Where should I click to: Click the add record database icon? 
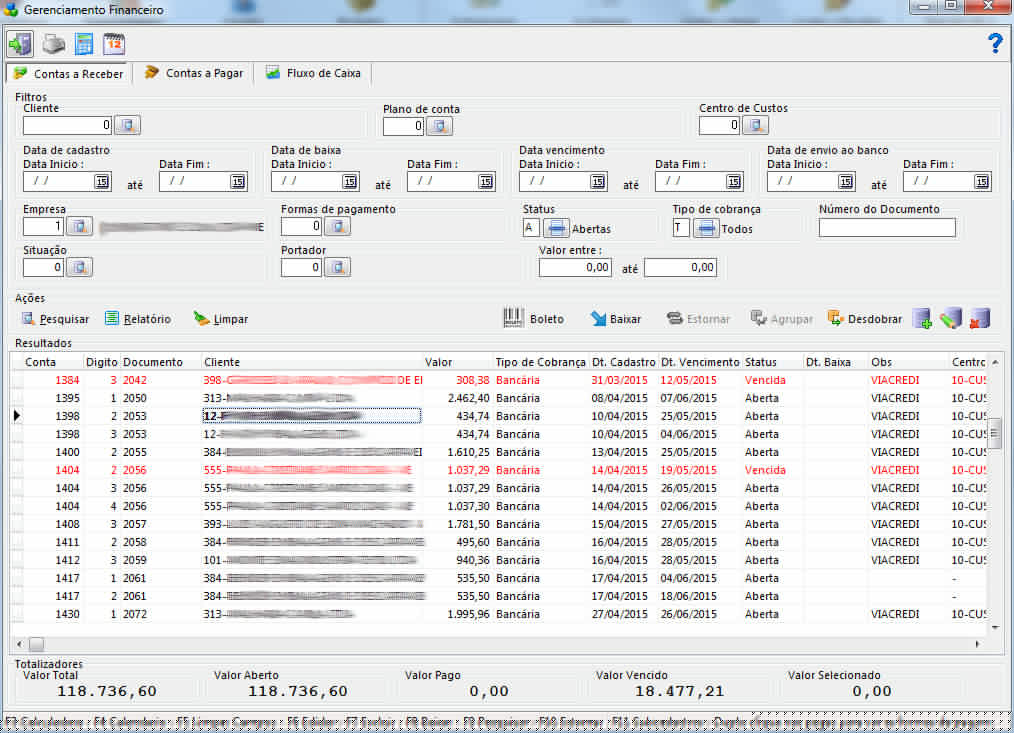coord(922,319)
